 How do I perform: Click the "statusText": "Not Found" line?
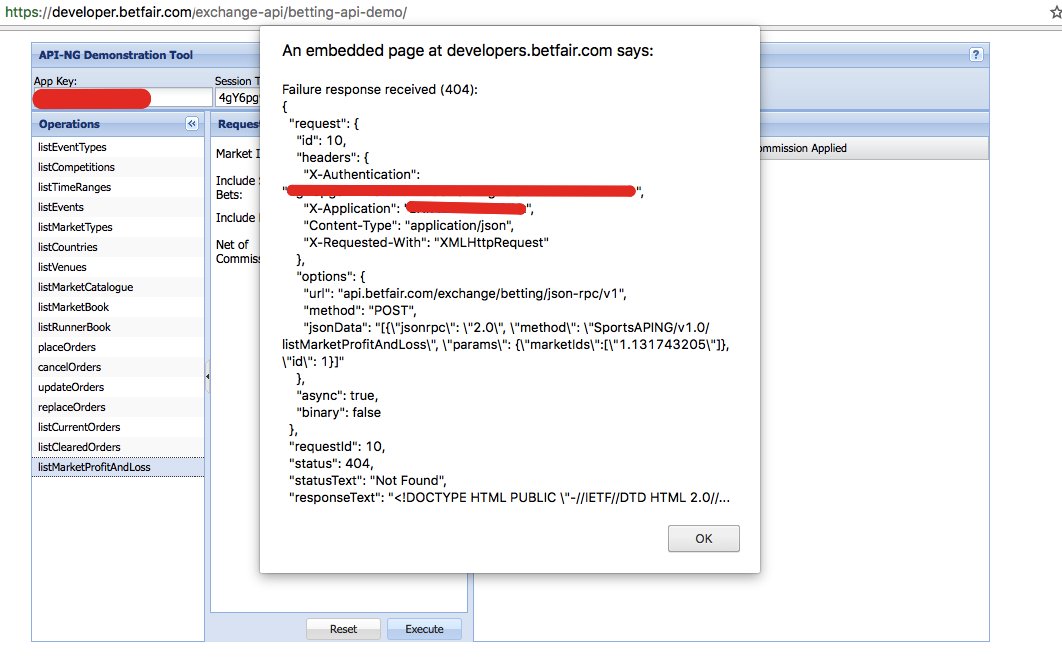pyautogui.click(x=368, y=480)
